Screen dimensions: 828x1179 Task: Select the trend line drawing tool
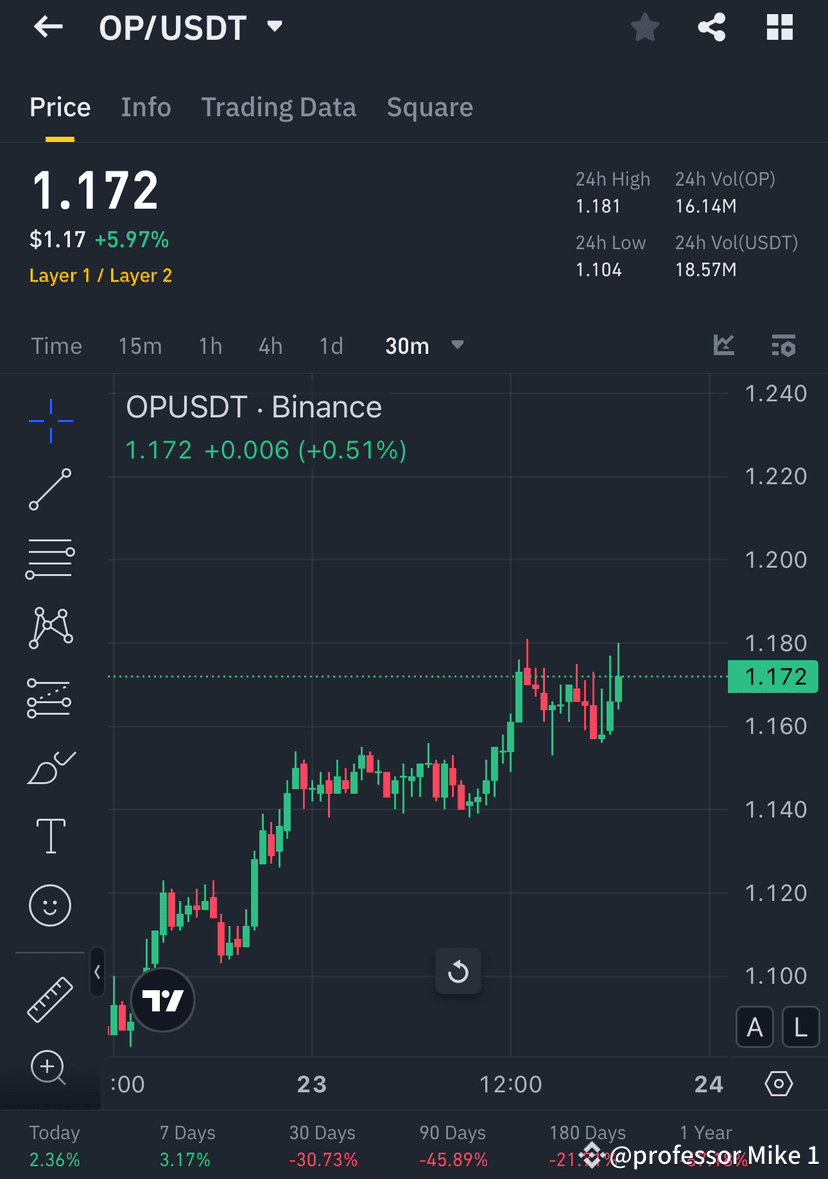pos(49,490)
